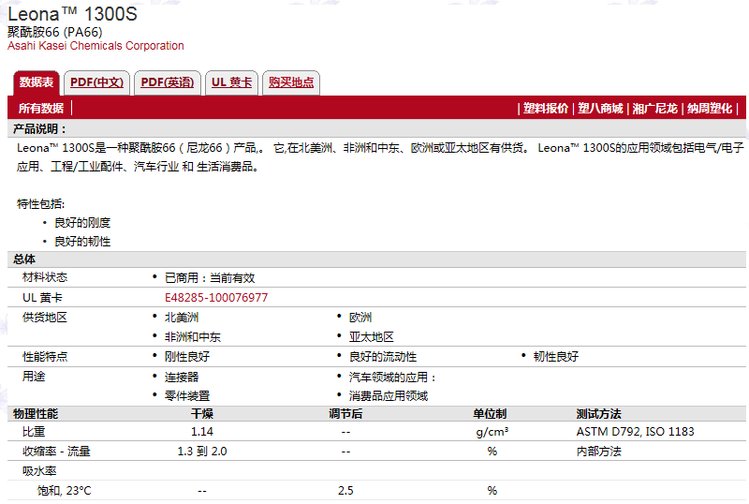Open the 纳周塑化 link

[x=709, y=108]
